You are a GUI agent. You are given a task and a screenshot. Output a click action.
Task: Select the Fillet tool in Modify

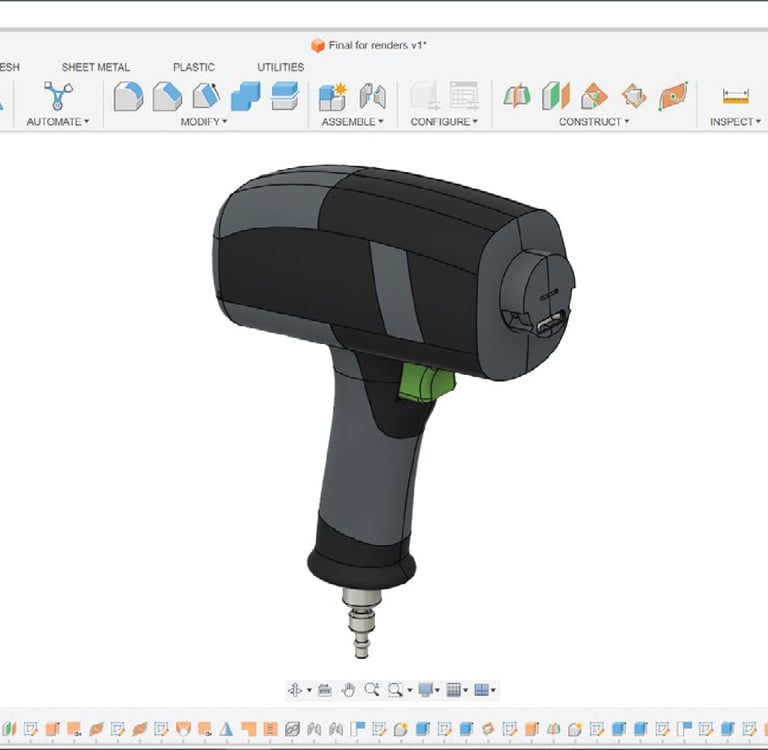coord(128,96)
